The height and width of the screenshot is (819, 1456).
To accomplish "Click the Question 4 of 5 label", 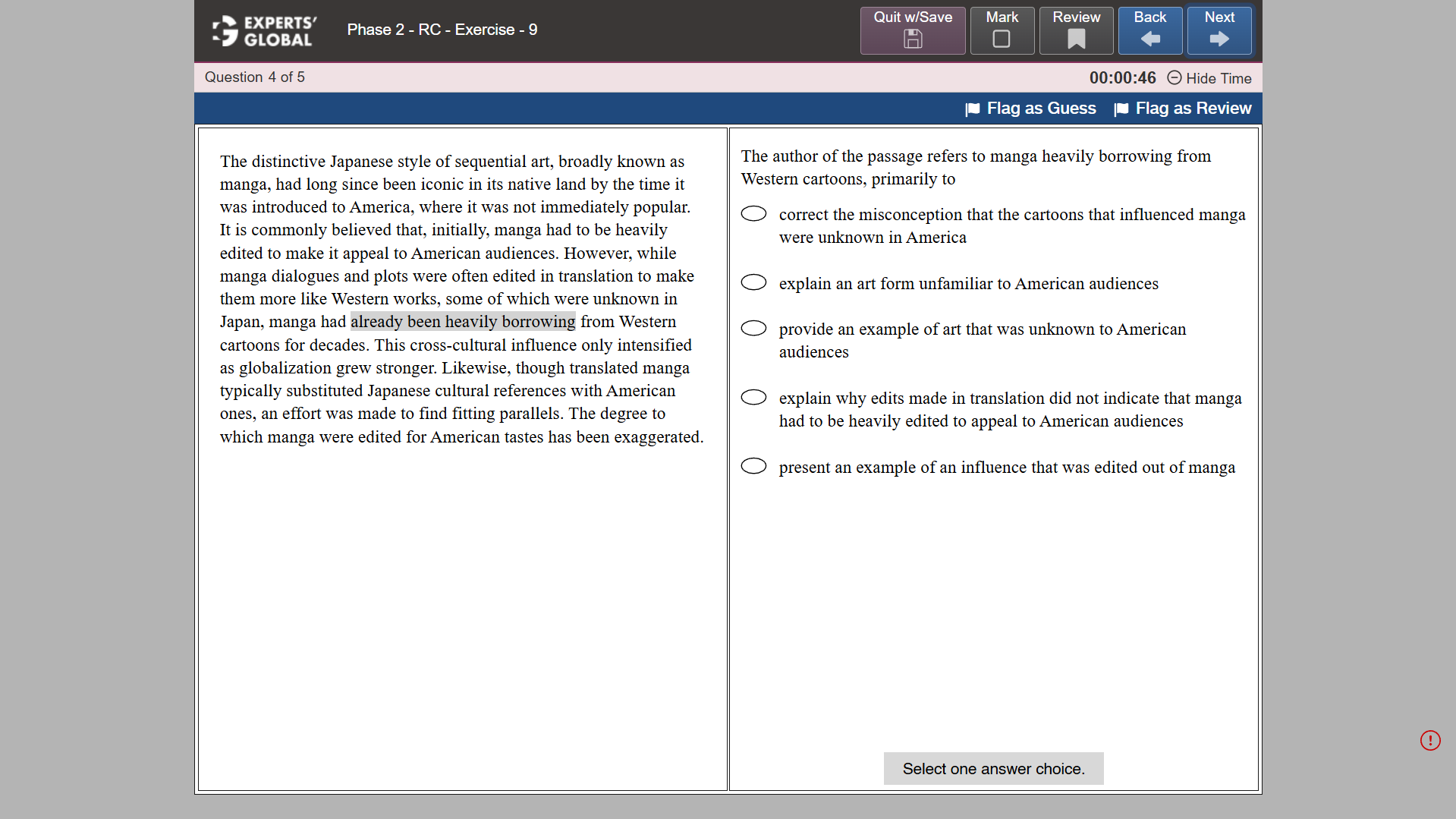I will click(x=254, y=77).
